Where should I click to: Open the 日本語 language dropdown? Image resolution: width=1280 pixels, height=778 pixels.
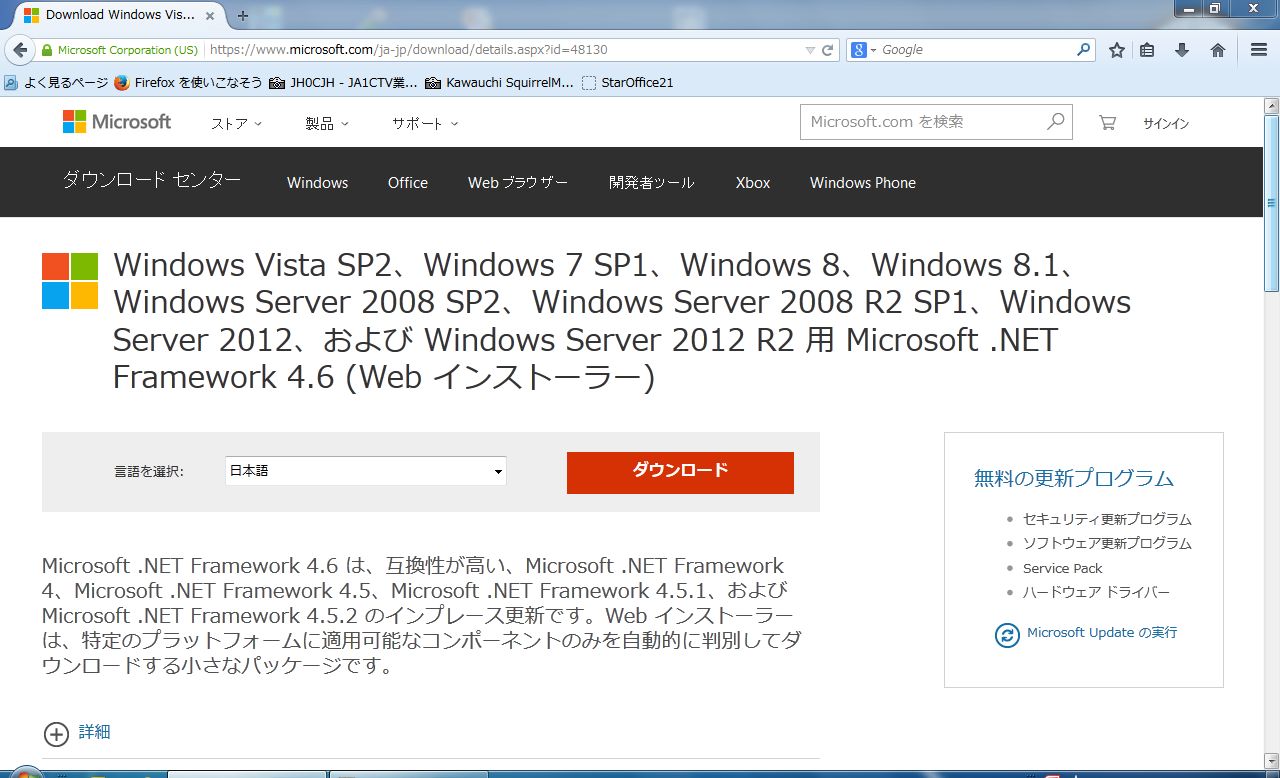click(366, 471)
